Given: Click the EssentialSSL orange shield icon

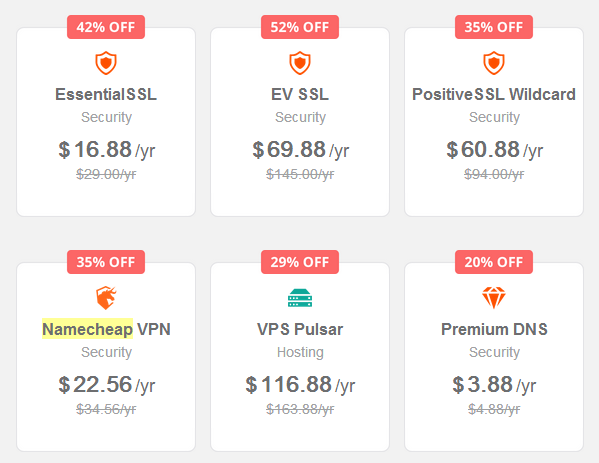Looking at the screenshot, I should [106, 63].
